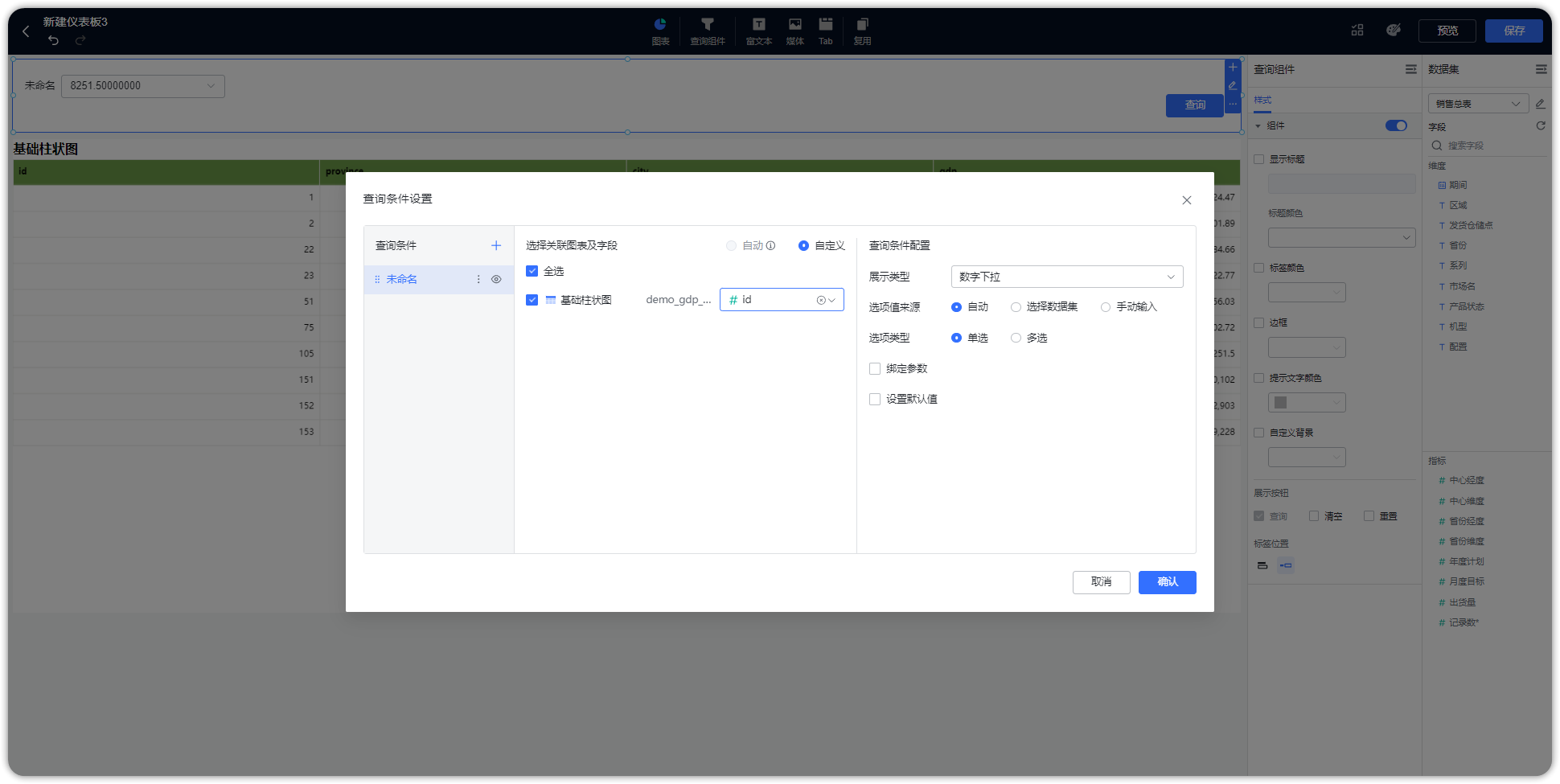
Task: Check the 显示标题 checkbox
Action: point(1259,159)
